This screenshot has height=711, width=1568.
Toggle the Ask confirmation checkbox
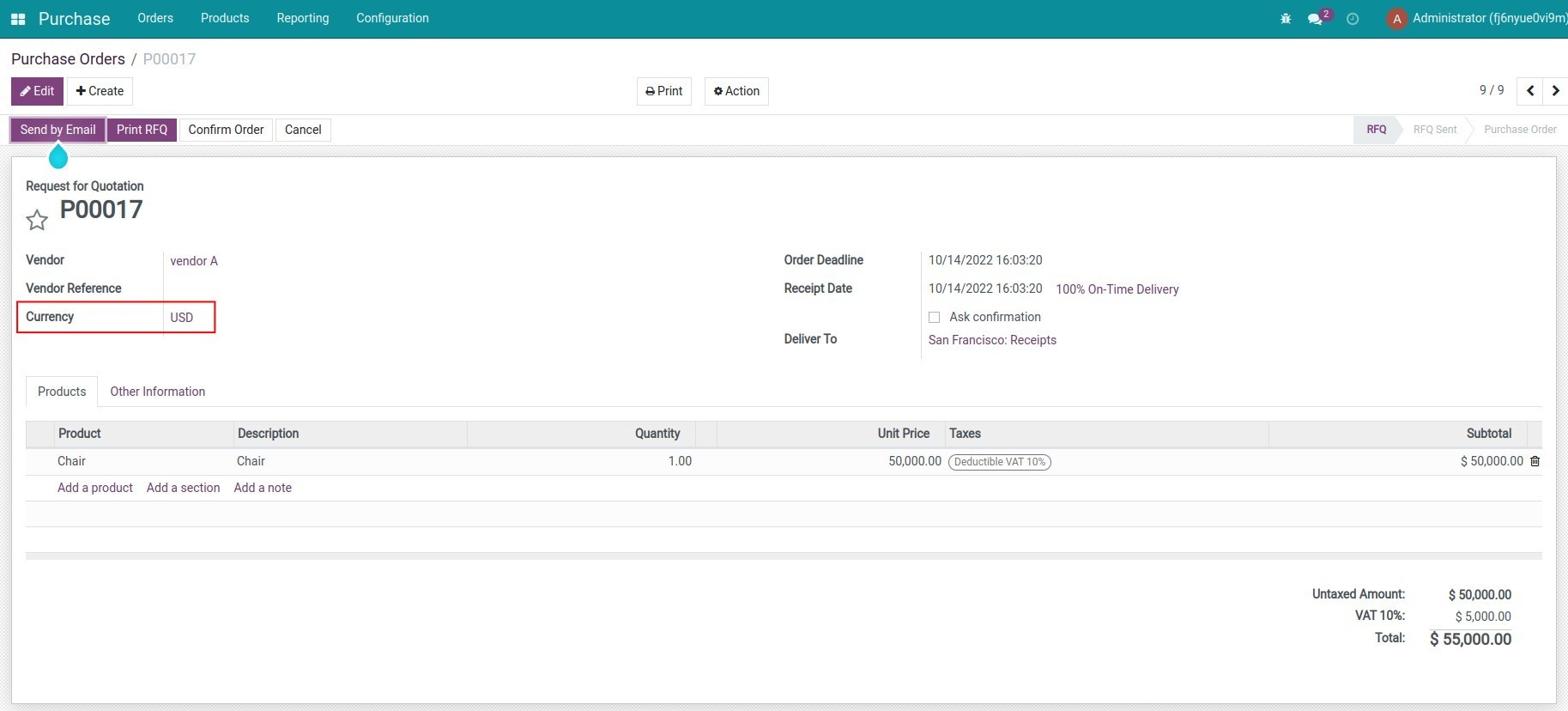[935, 318]
